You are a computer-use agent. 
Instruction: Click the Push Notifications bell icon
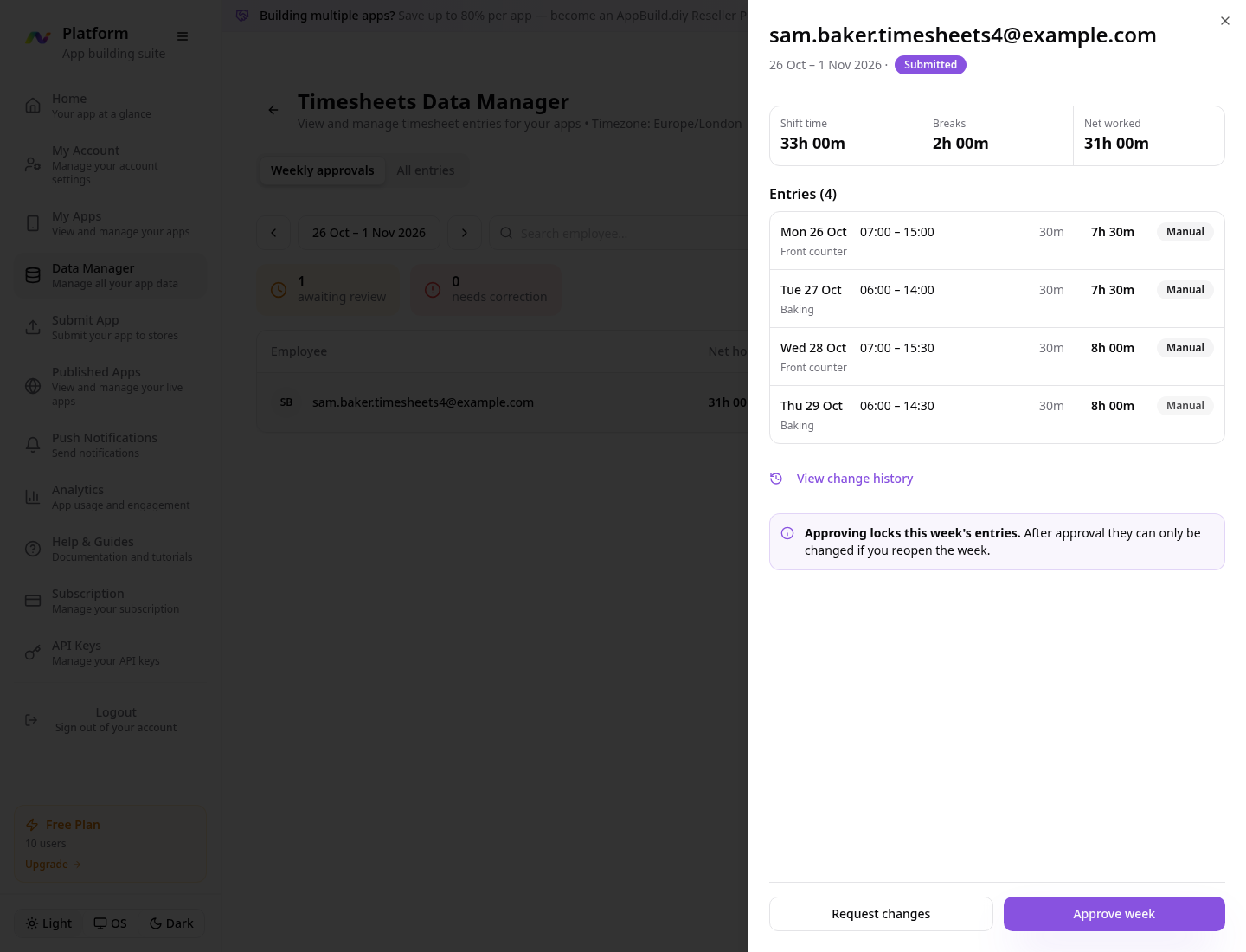33,445
